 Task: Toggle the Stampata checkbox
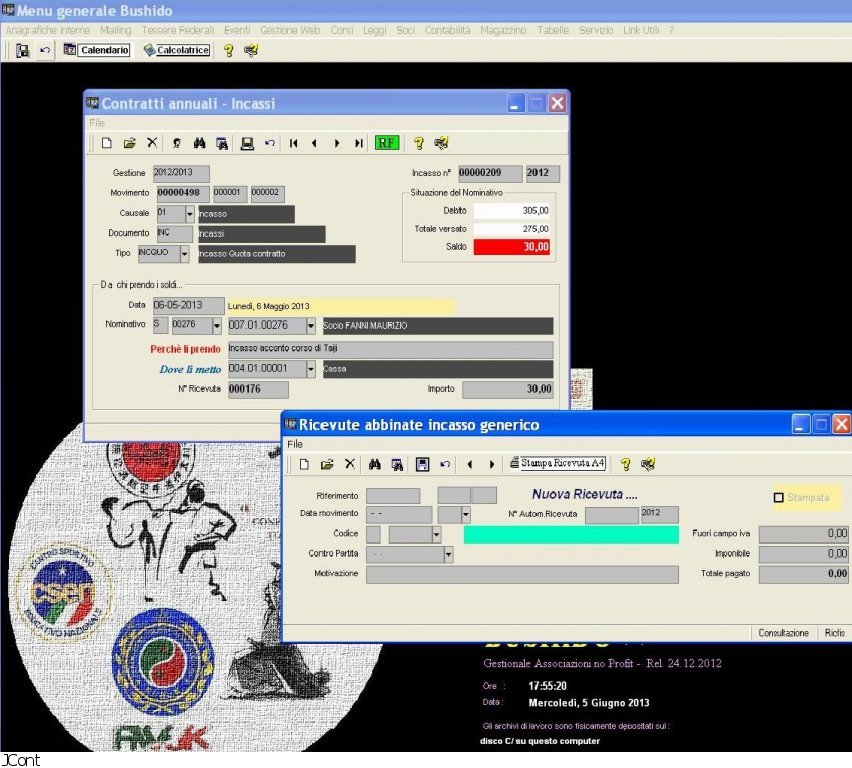click(779, 497)
